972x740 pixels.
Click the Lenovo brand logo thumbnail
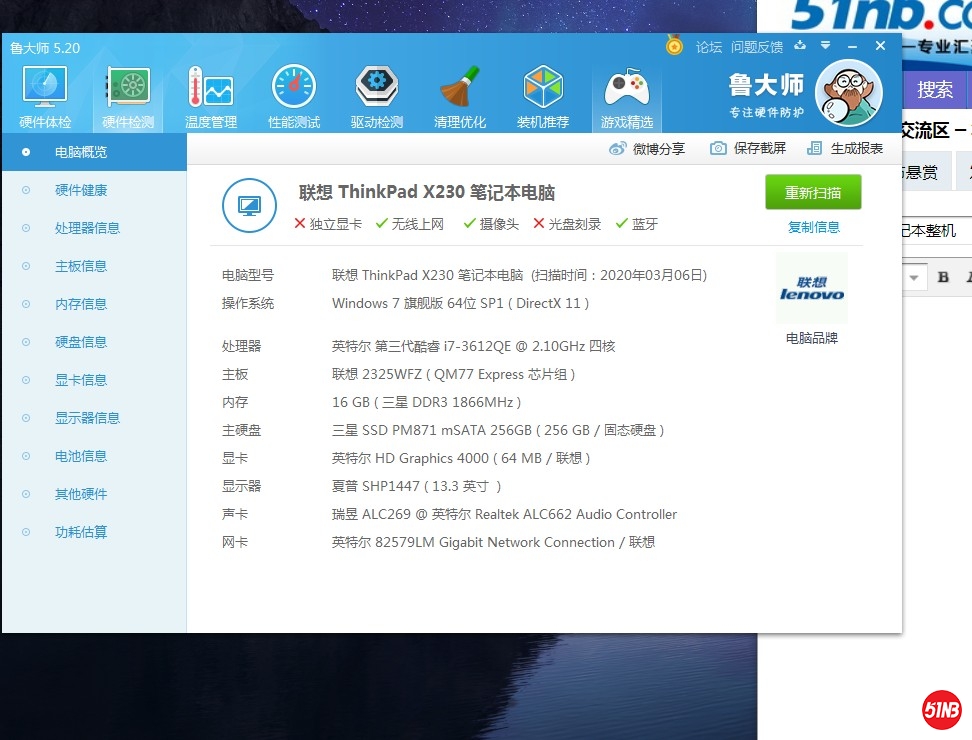(812, 289)
